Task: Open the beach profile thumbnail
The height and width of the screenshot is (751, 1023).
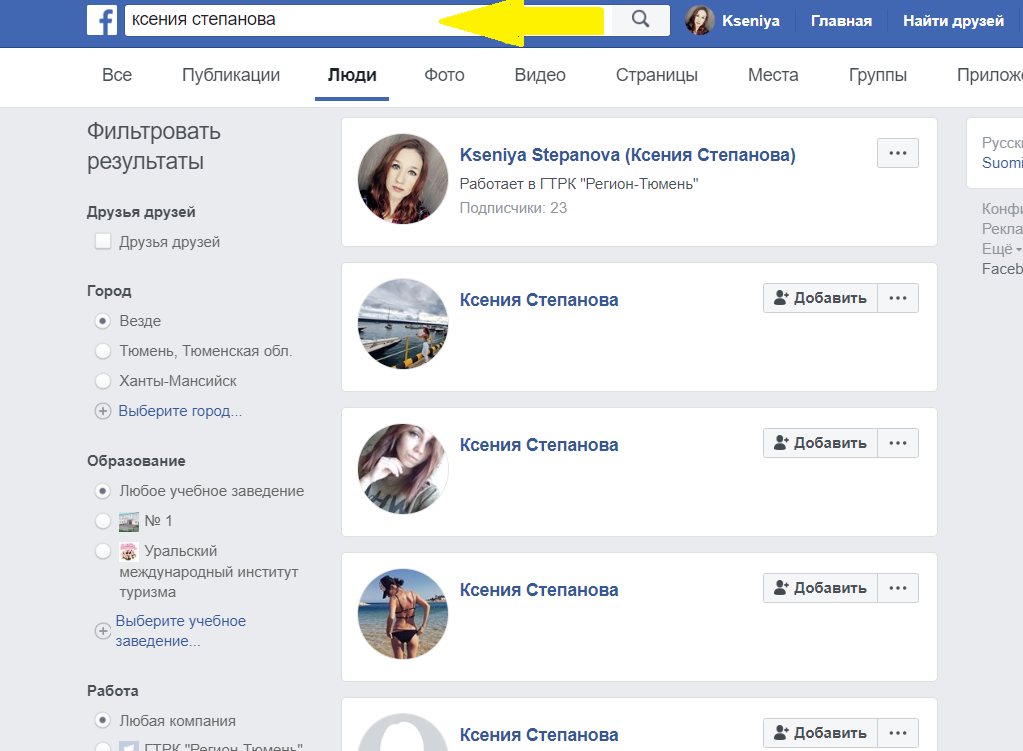Action: click(403, 613)
